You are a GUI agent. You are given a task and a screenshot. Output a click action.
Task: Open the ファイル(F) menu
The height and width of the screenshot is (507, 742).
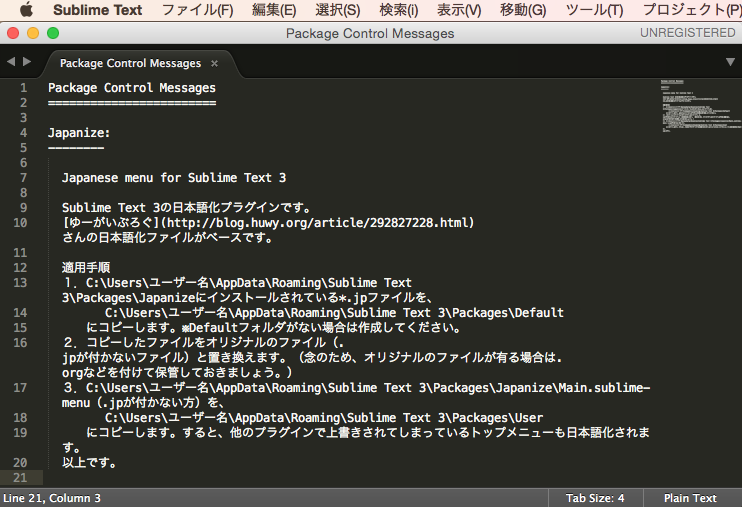pos(197,10)
